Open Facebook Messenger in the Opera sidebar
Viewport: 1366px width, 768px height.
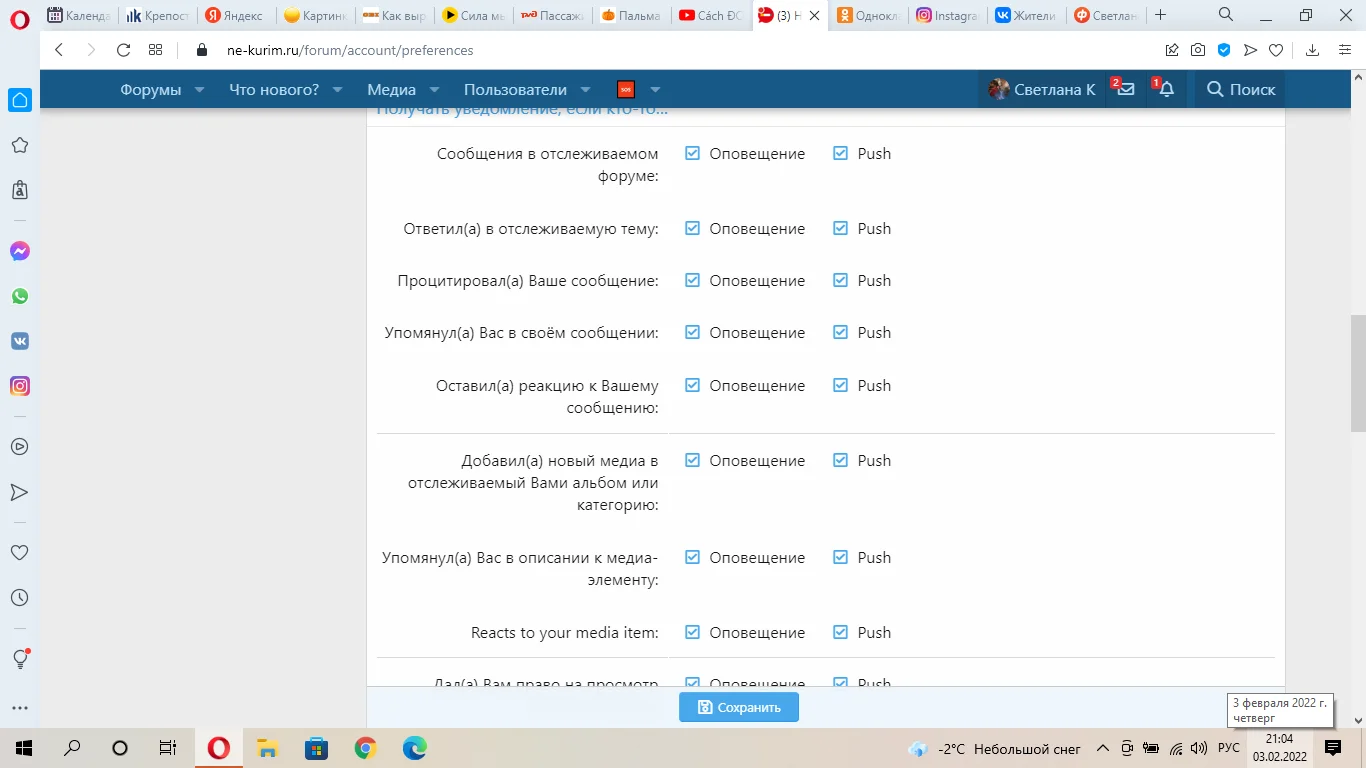[20, 251]
